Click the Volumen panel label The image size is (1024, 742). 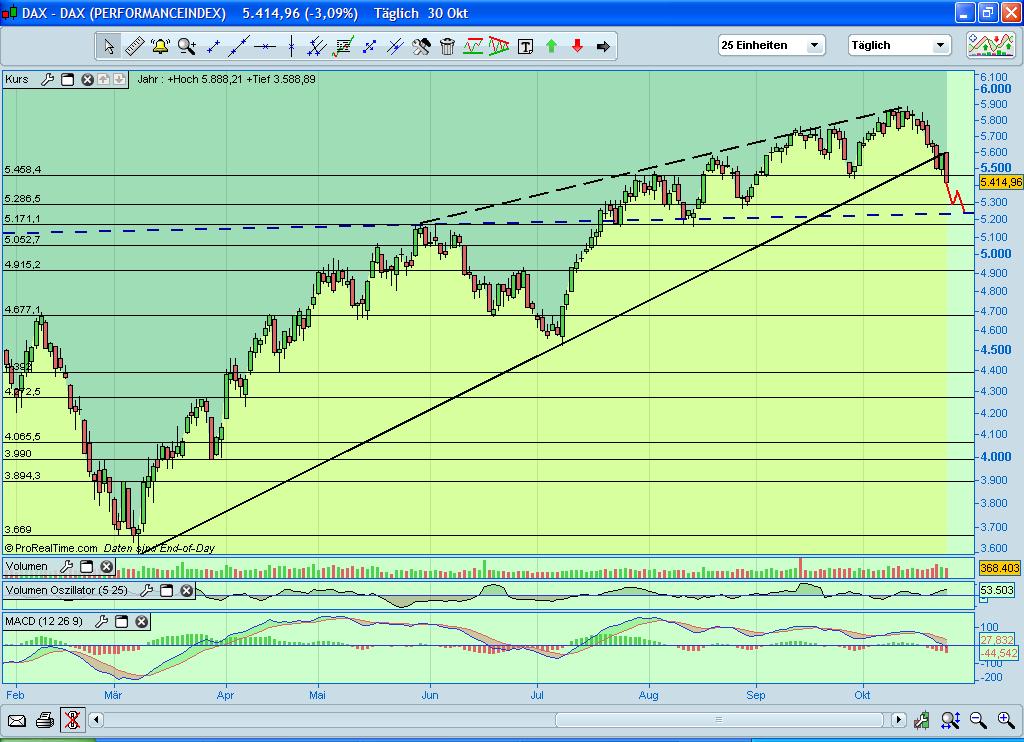click(27, 567)
